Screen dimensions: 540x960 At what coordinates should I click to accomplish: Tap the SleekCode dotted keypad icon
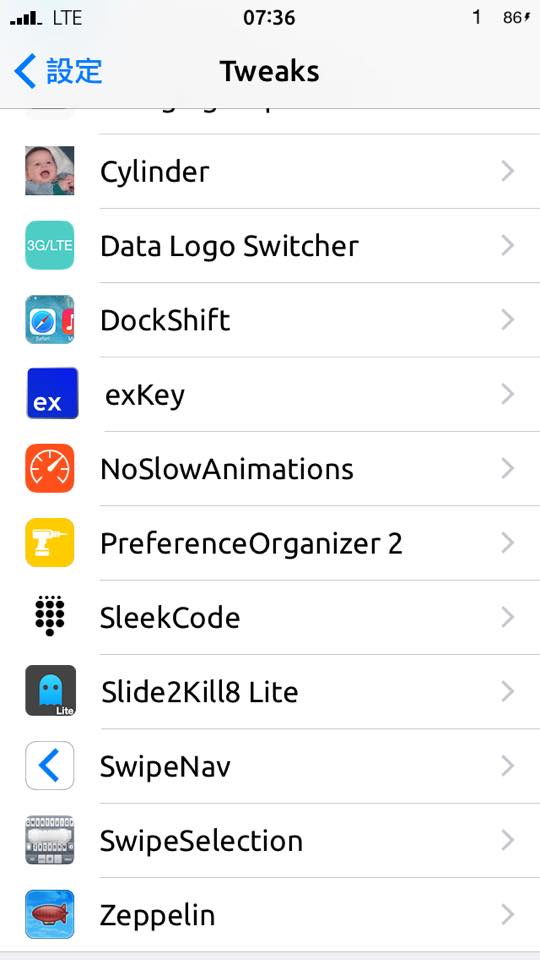(50, 615)
